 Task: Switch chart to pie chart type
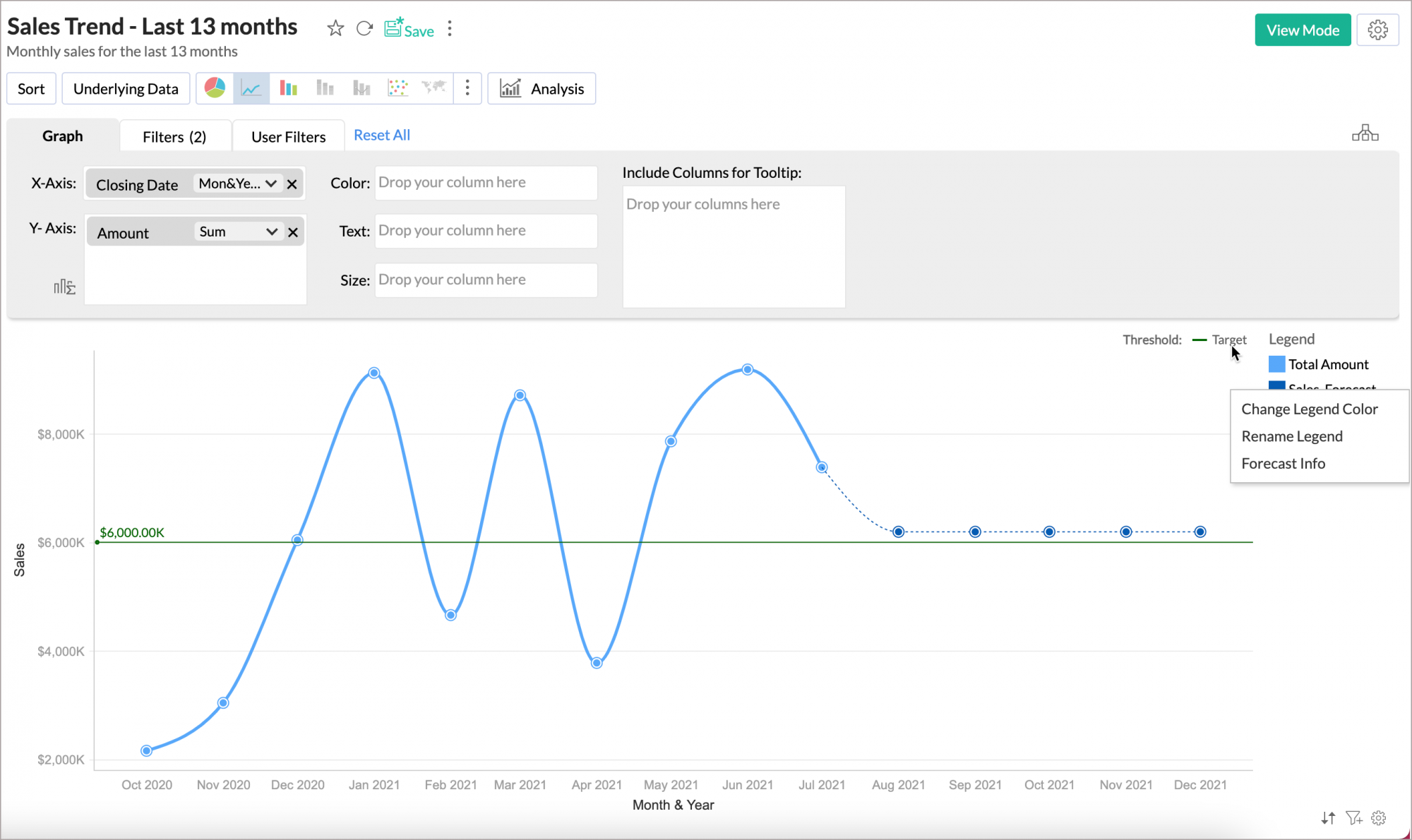click(215, 88)
